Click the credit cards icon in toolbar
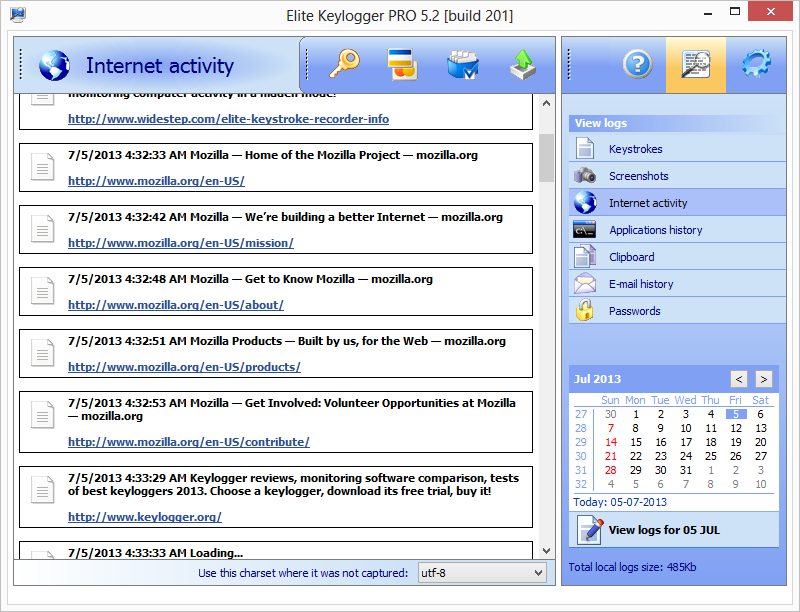800x612 pixels. pyautogui.click(x=402, y=66)
